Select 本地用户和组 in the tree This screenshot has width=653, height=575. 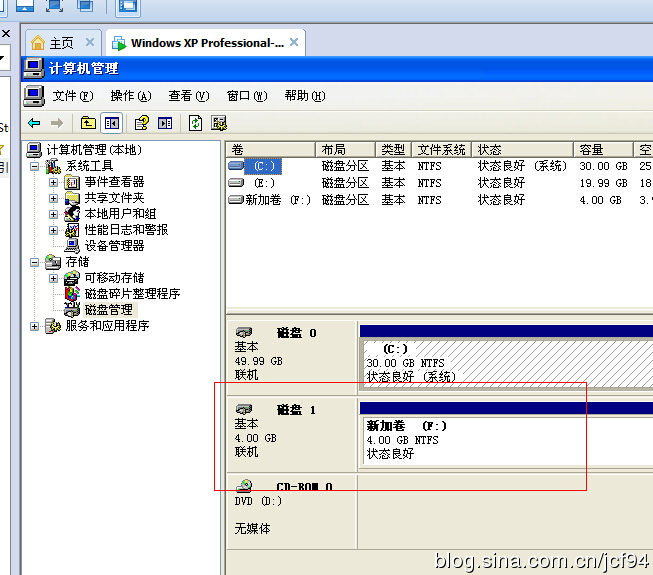click(120, 214)
